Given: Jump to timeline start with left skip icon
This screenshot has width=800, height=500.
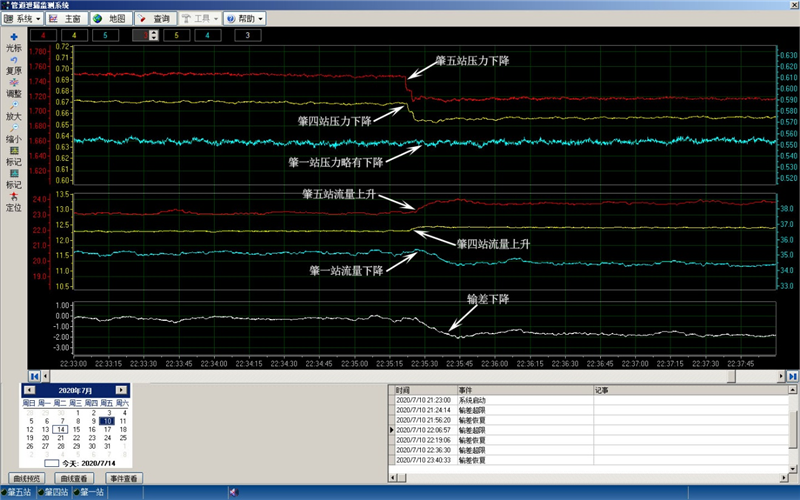Looking at the screenshot, I should (35, 375).
